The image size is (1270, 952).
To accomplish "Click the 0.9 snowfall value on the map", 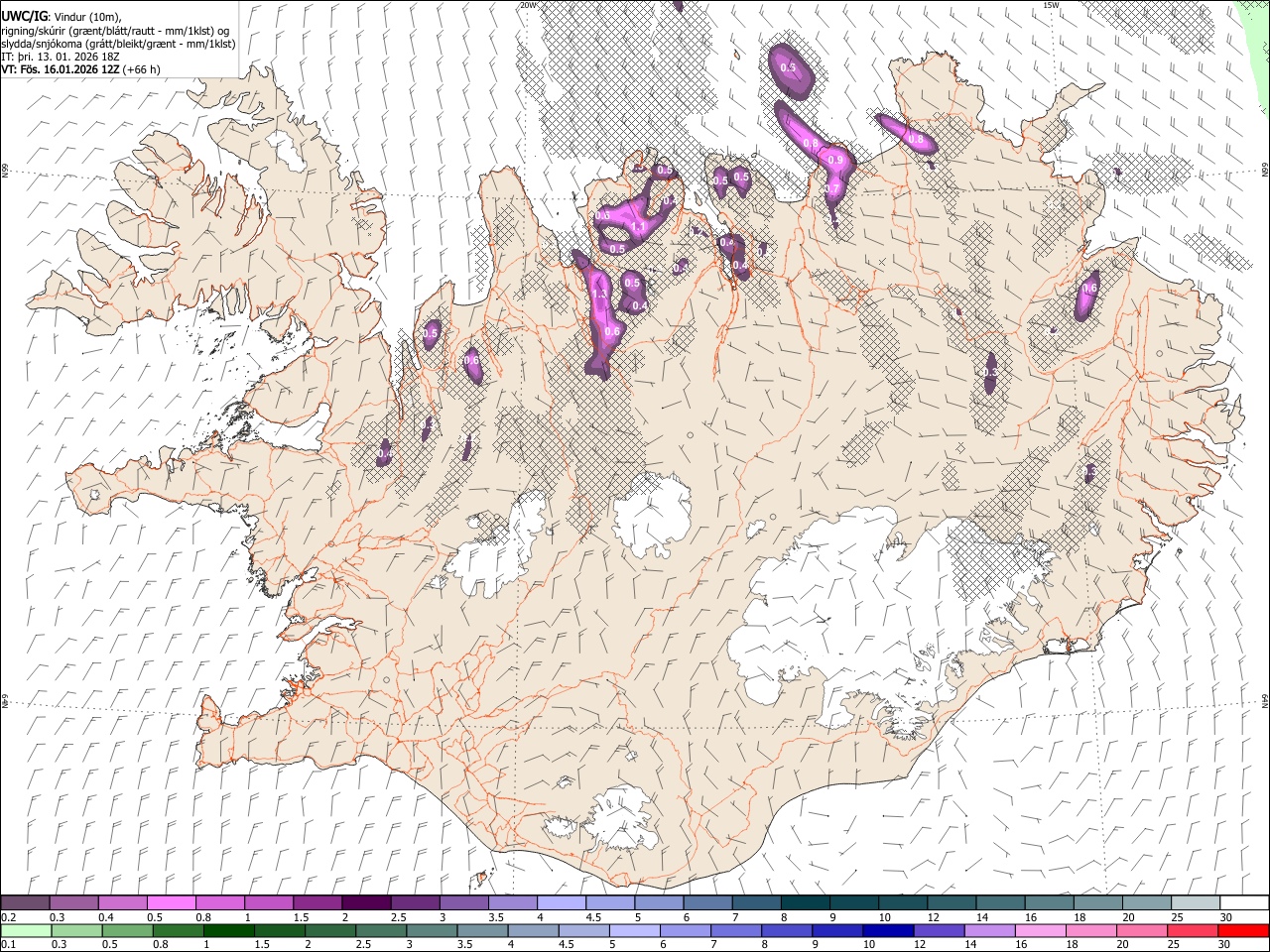I will (835, 161).
